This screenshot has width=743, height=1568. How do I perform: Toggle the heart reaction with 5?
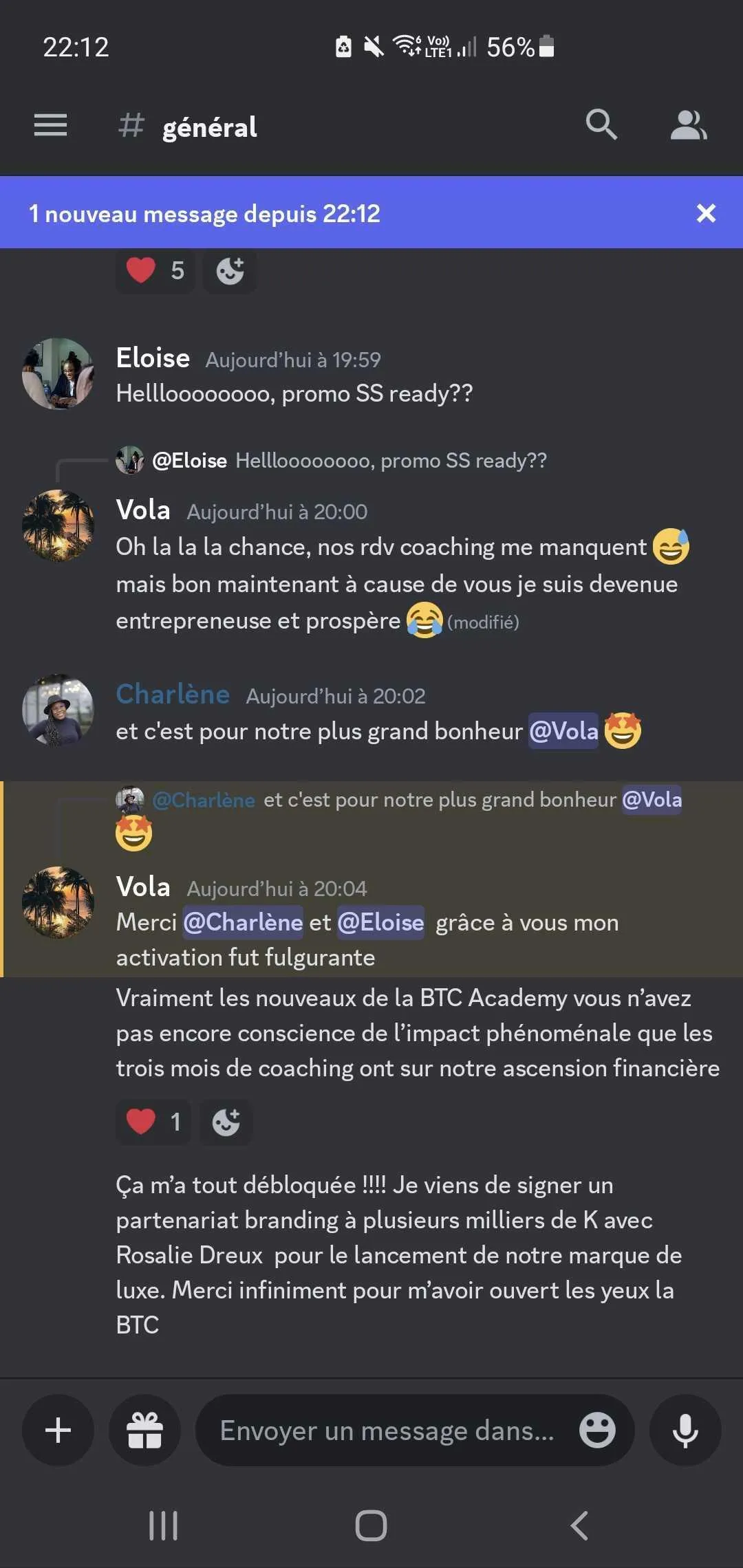(155, 271)
